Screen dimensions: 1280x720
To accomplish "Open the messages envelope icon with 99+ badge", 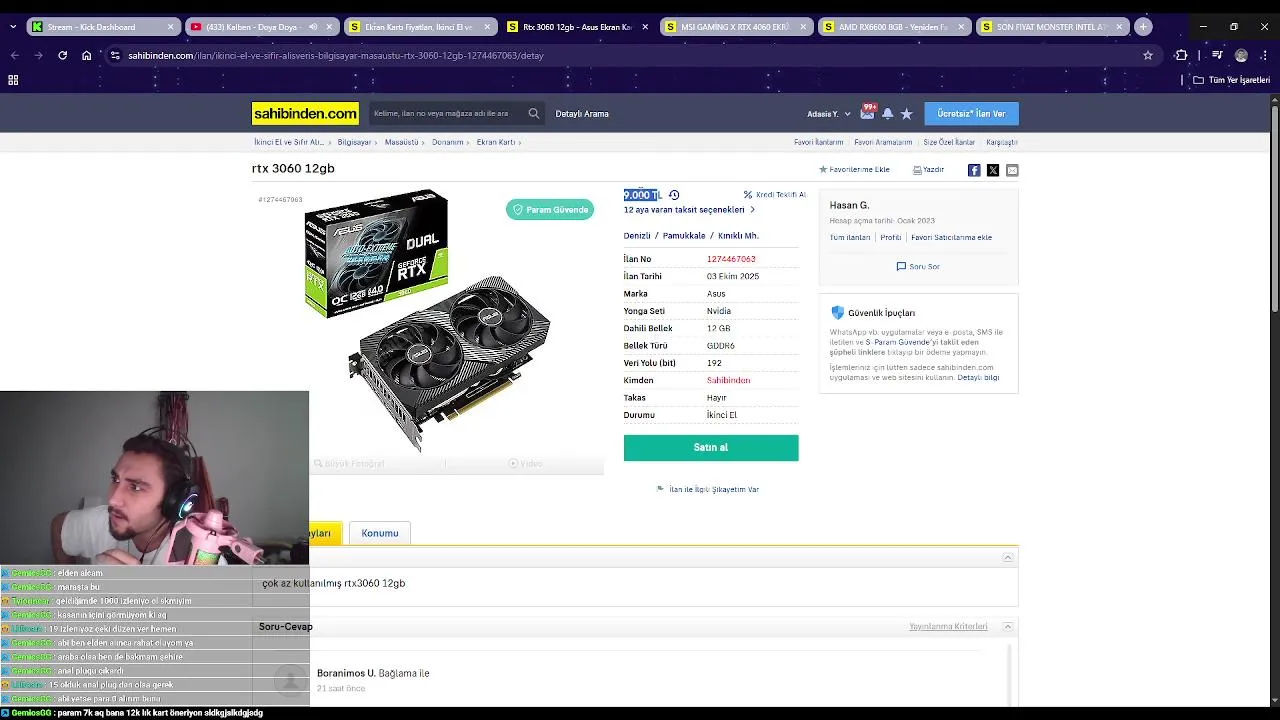I will tap(868, 113).
